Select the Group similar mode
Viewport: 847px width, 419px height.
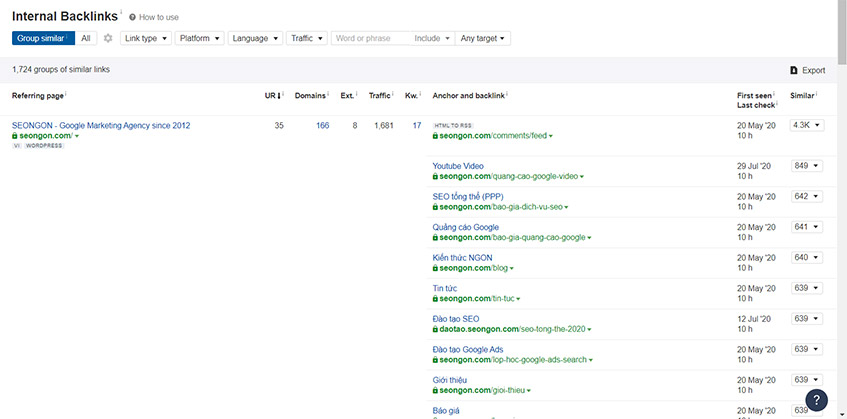(43, 38)
